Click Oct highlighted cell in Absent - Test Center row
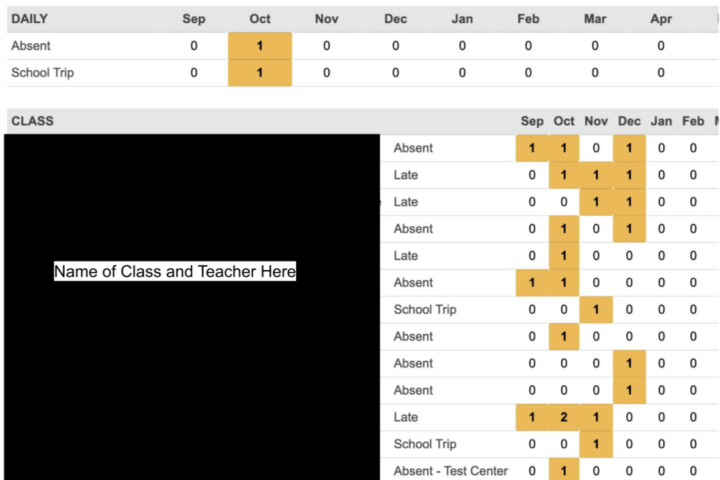Screen dimensions: 720x480 [564, 471]
